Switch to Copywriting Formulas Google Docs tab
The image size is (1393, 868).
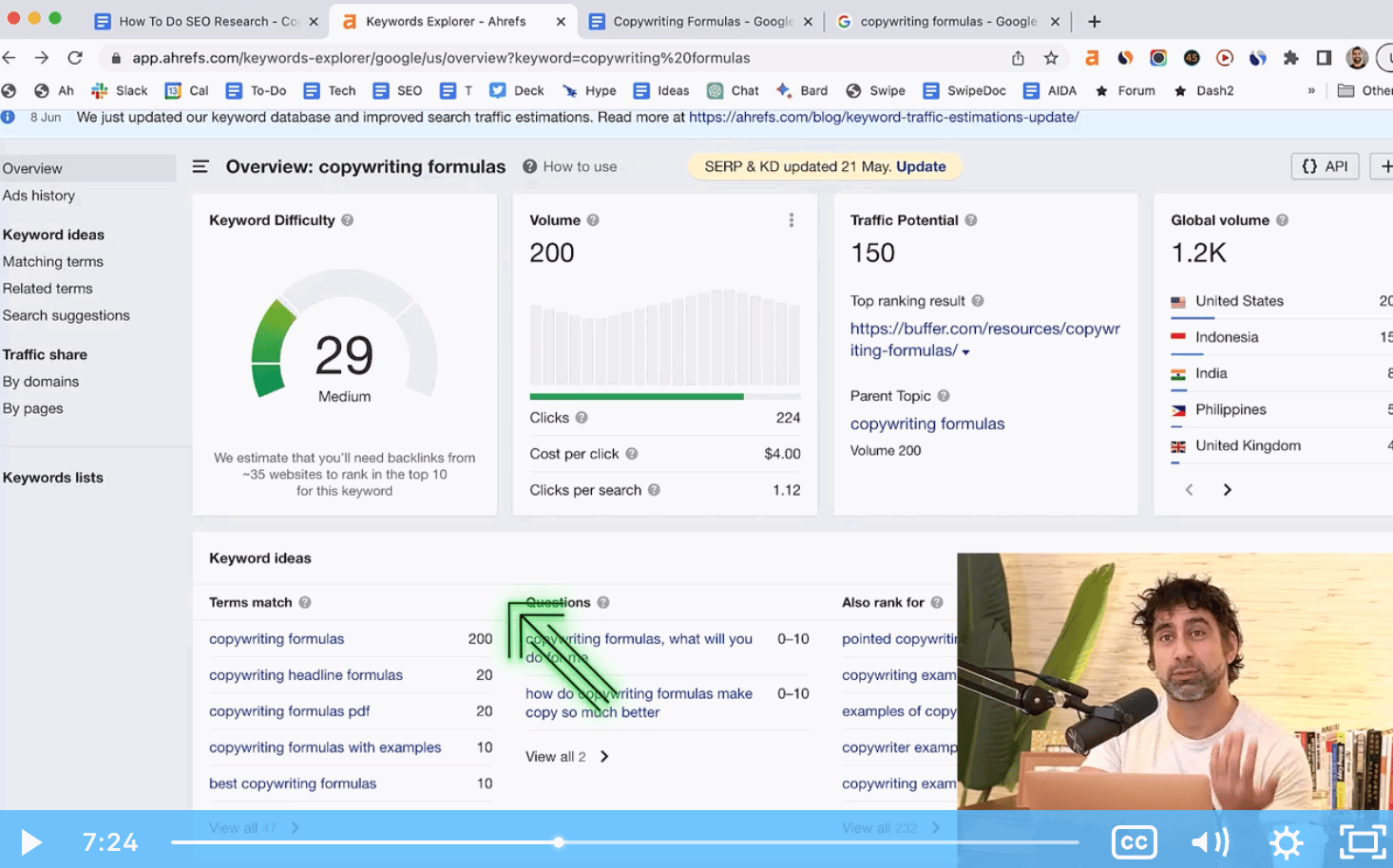coord(701,21)
